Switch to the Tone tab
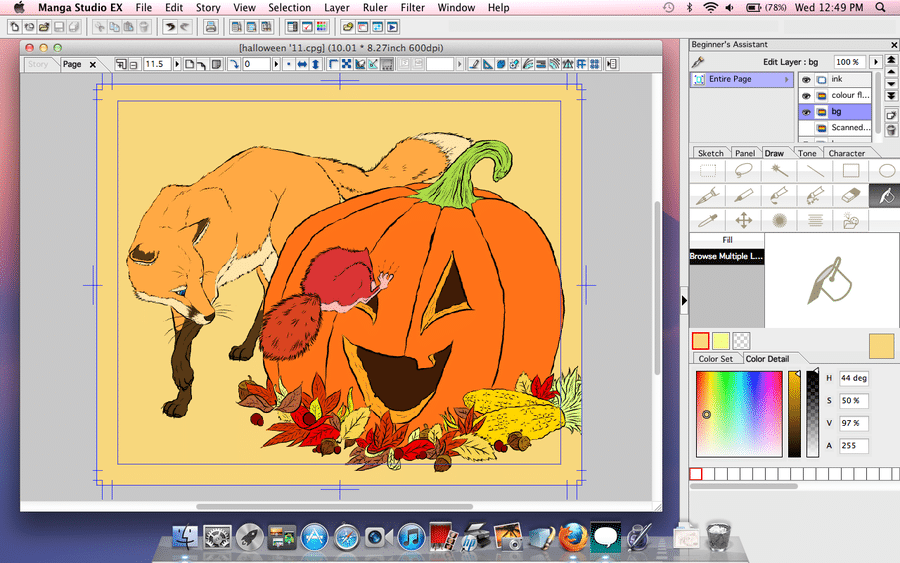Screen dimensions: 900x563 pyautogui.click(x=806, y=153)
